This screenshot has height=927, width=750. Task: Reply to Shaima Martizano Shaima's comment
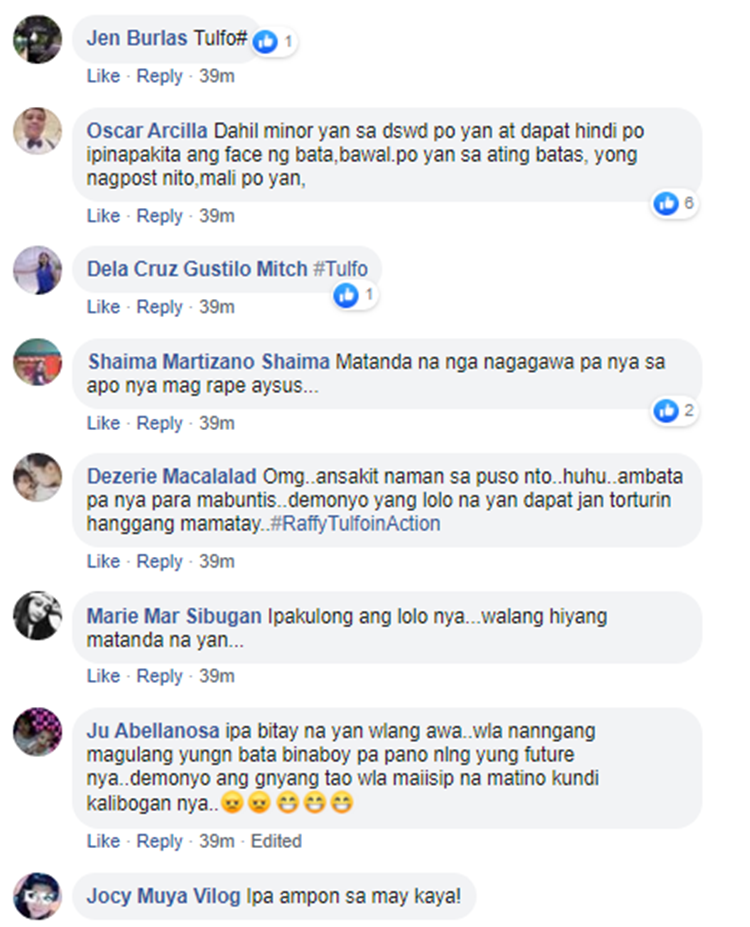click(159, 423)
